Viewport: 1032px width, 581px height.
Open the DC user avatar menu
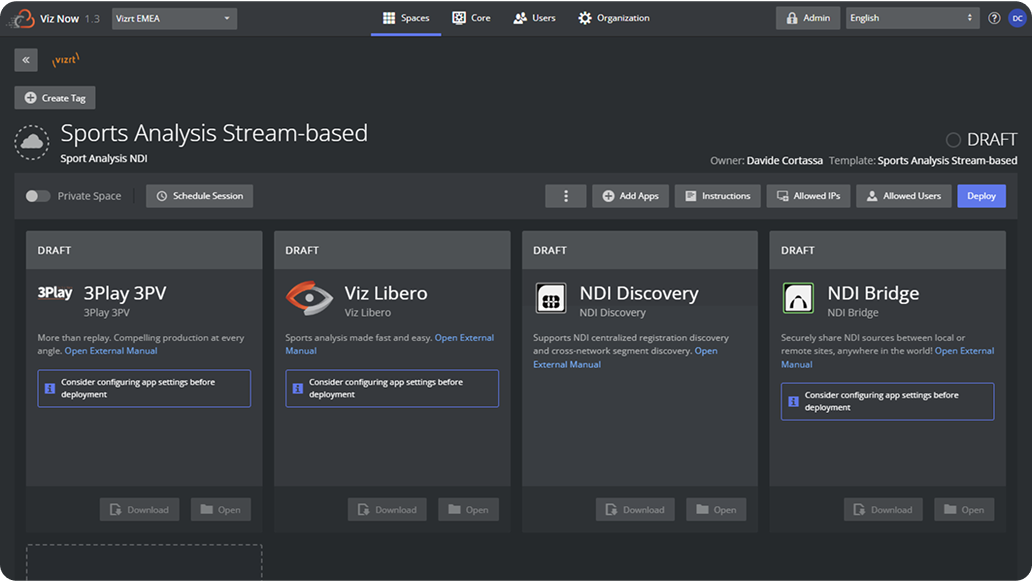click(x=1018, y=18)
